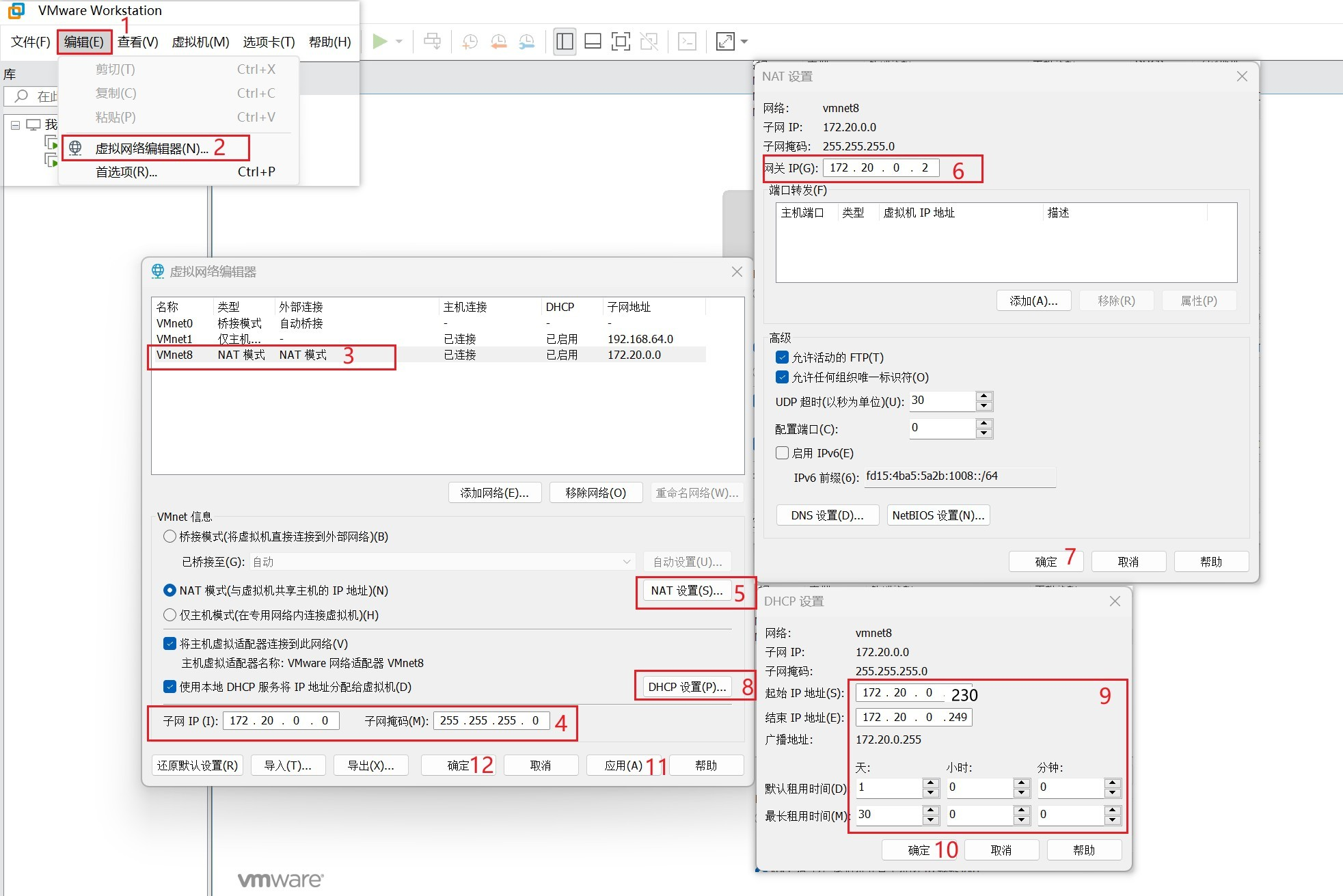Enable the IPv6 checkbox

(x=783, y=453)
